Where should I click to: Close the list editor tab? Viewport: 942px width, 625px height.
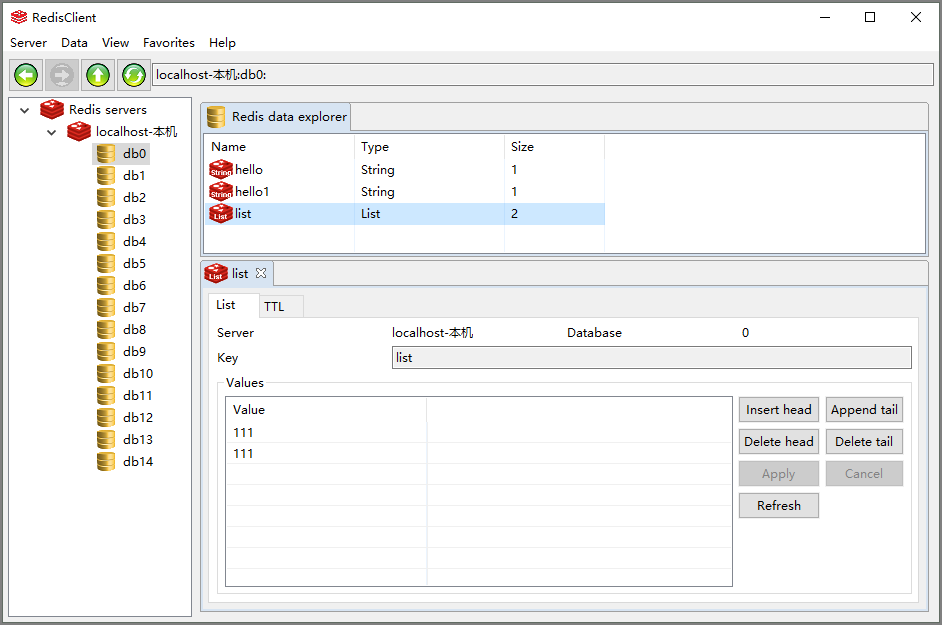tap(261, 273)
